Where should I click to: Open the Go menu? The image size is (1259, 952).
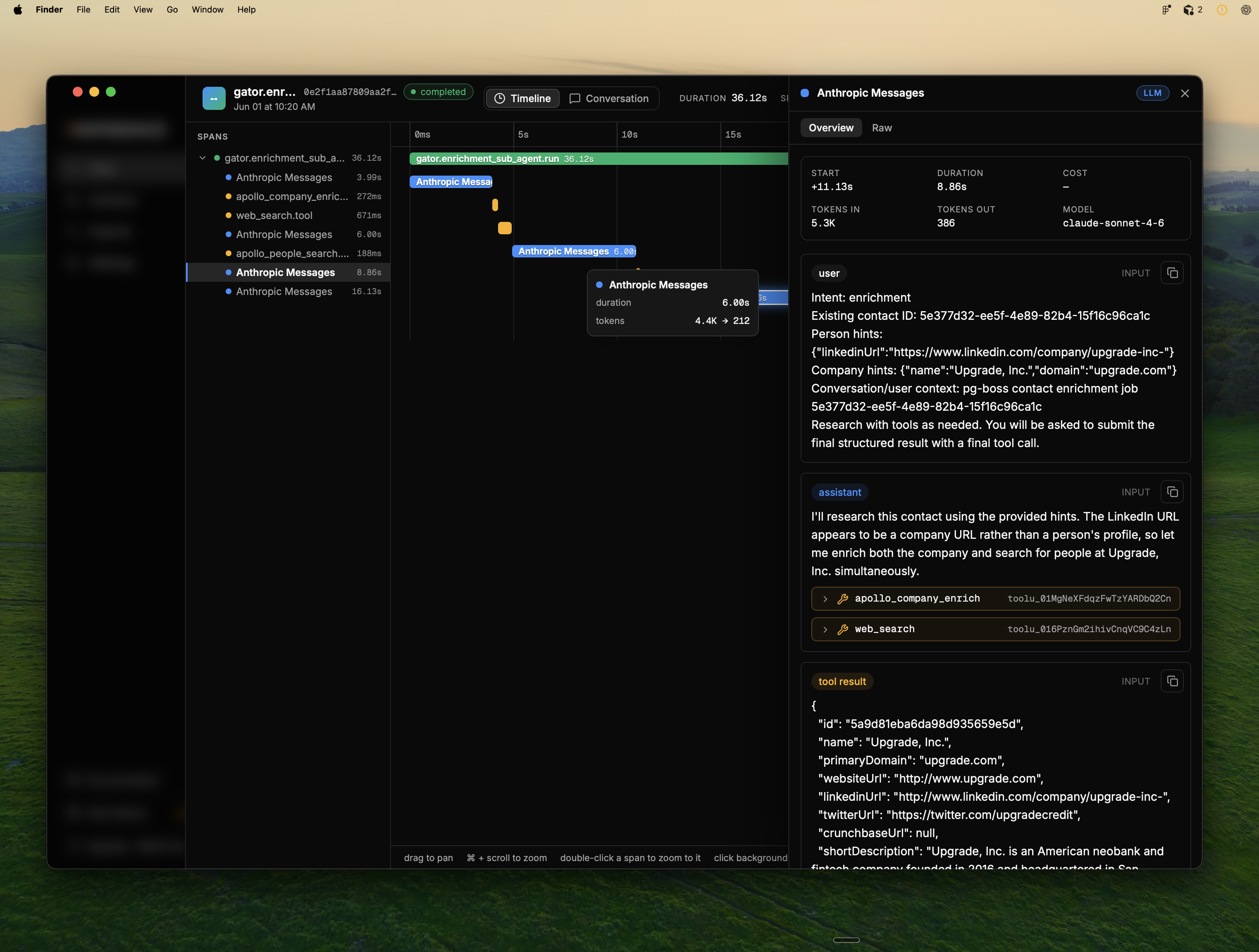tap(172, 10)
